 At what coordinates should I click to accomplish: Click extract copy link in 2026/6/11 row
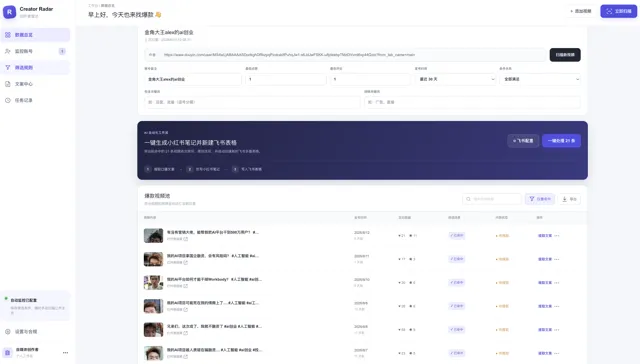pos(545,259)
